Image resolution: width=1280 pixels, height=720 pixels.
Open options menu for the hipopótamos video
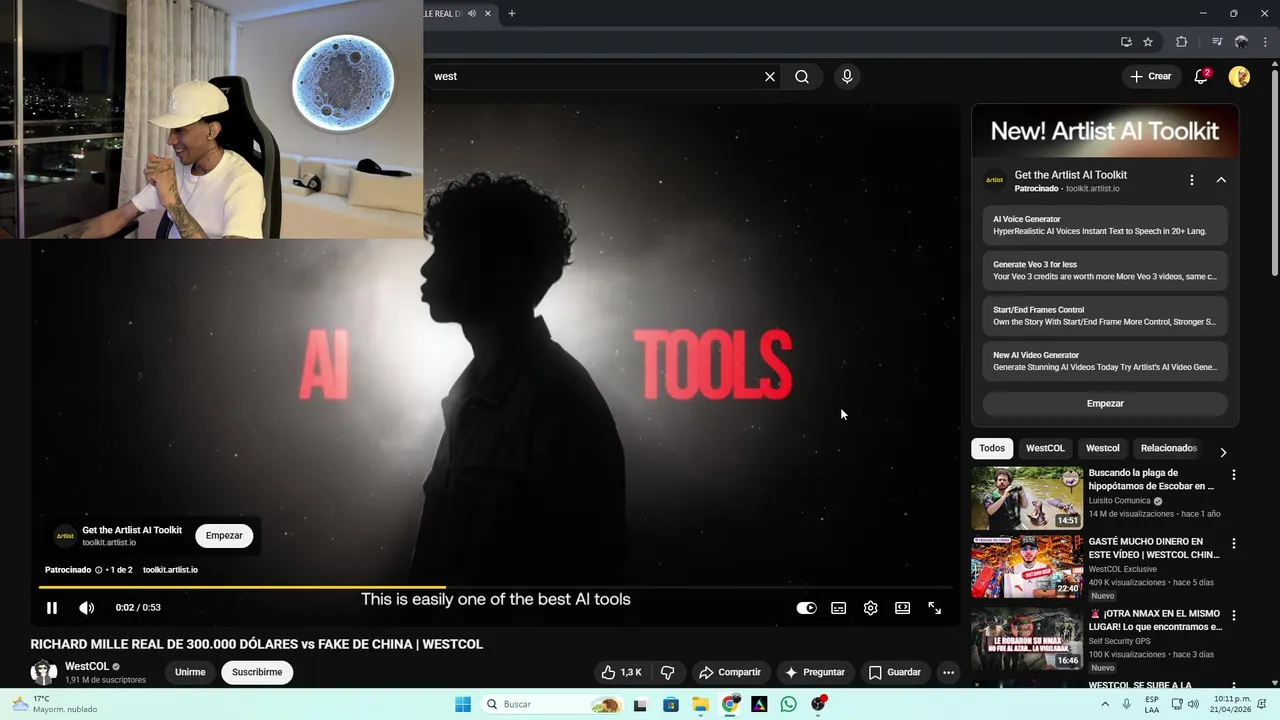(x=1233, y=475)
